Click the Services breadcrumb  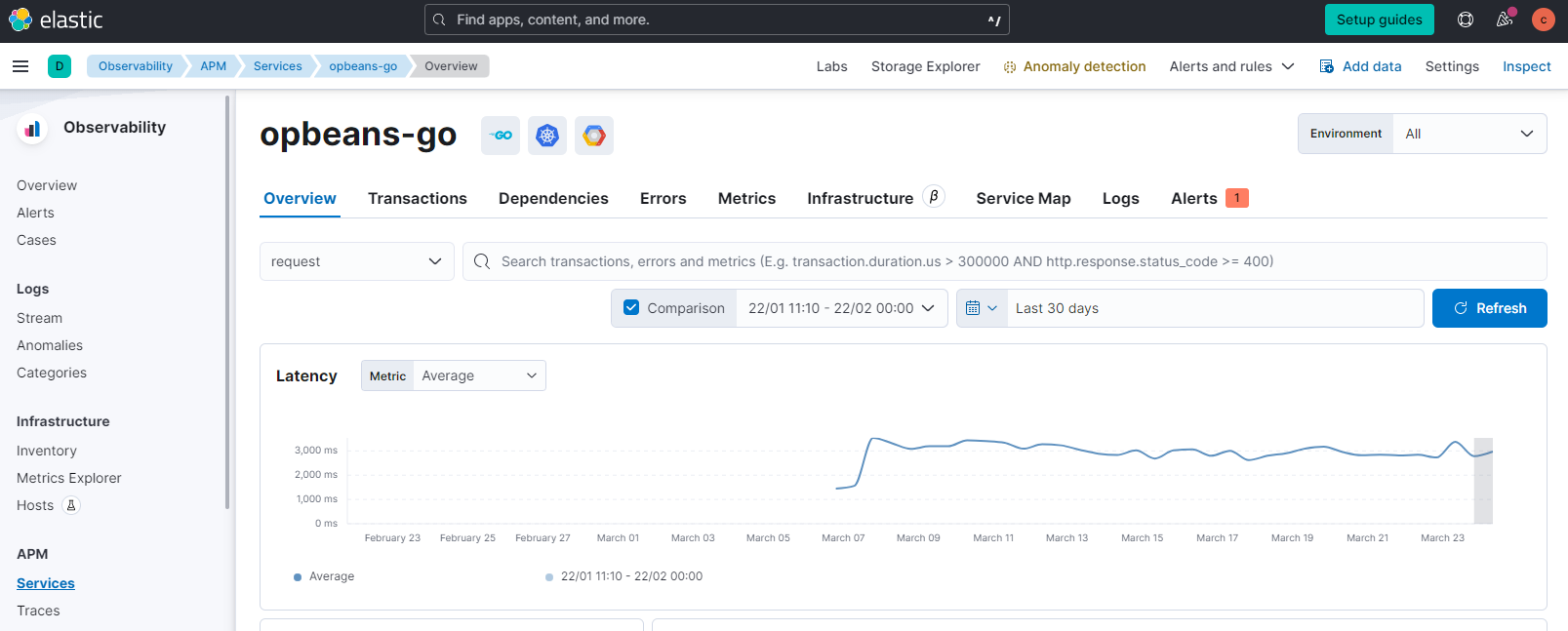click(x=277, y=66)
